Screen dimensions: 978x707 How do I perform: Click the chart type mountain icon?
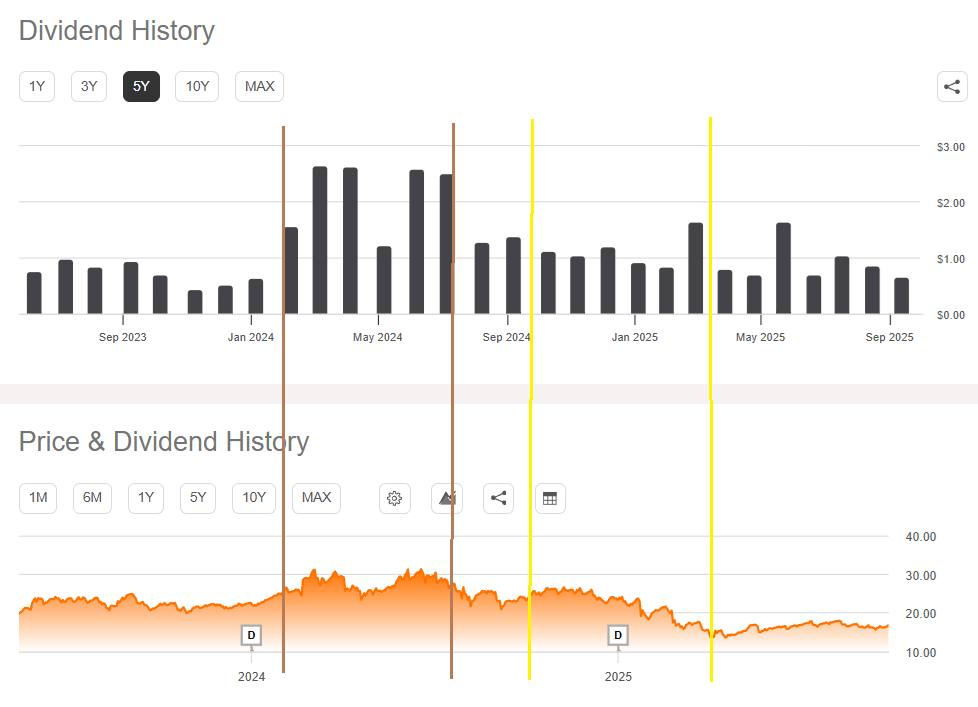[x=446, y=498]
